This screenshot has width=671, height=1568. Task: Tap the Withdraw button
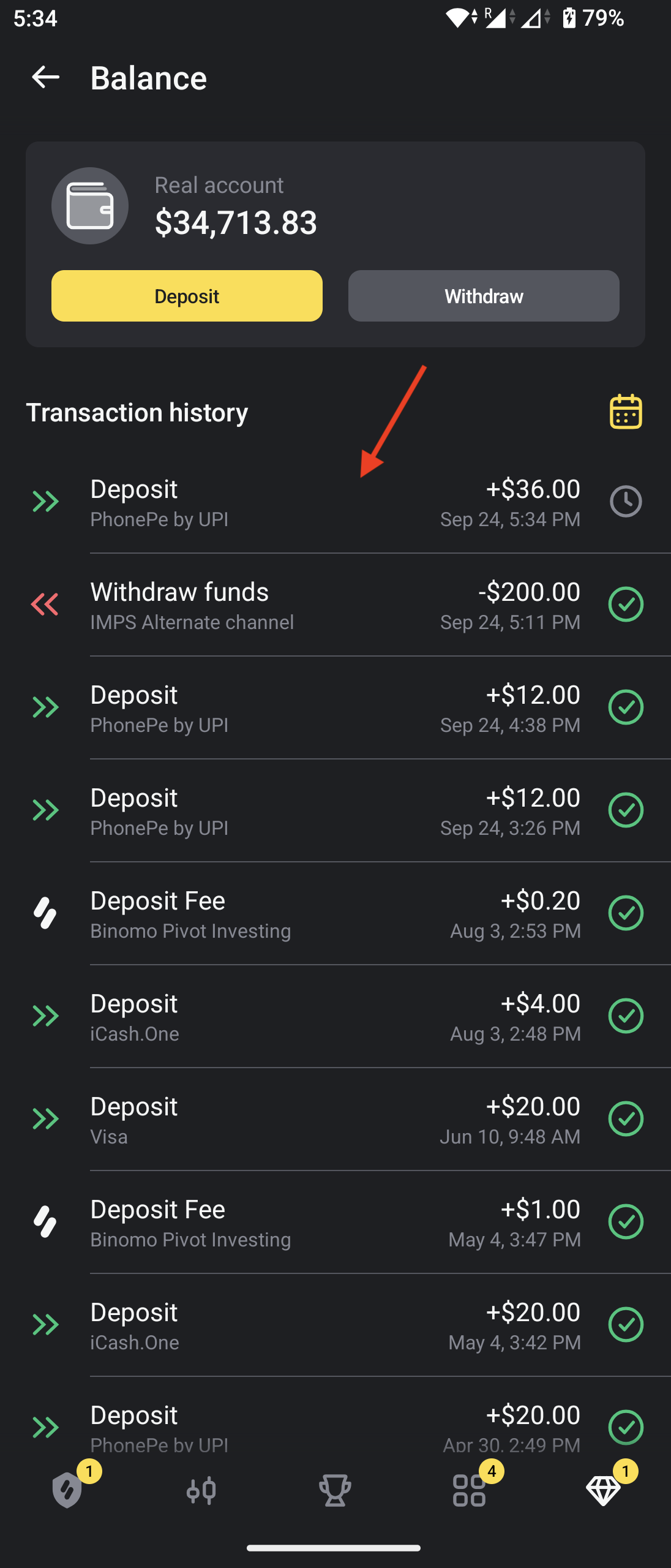click(484, 296)
